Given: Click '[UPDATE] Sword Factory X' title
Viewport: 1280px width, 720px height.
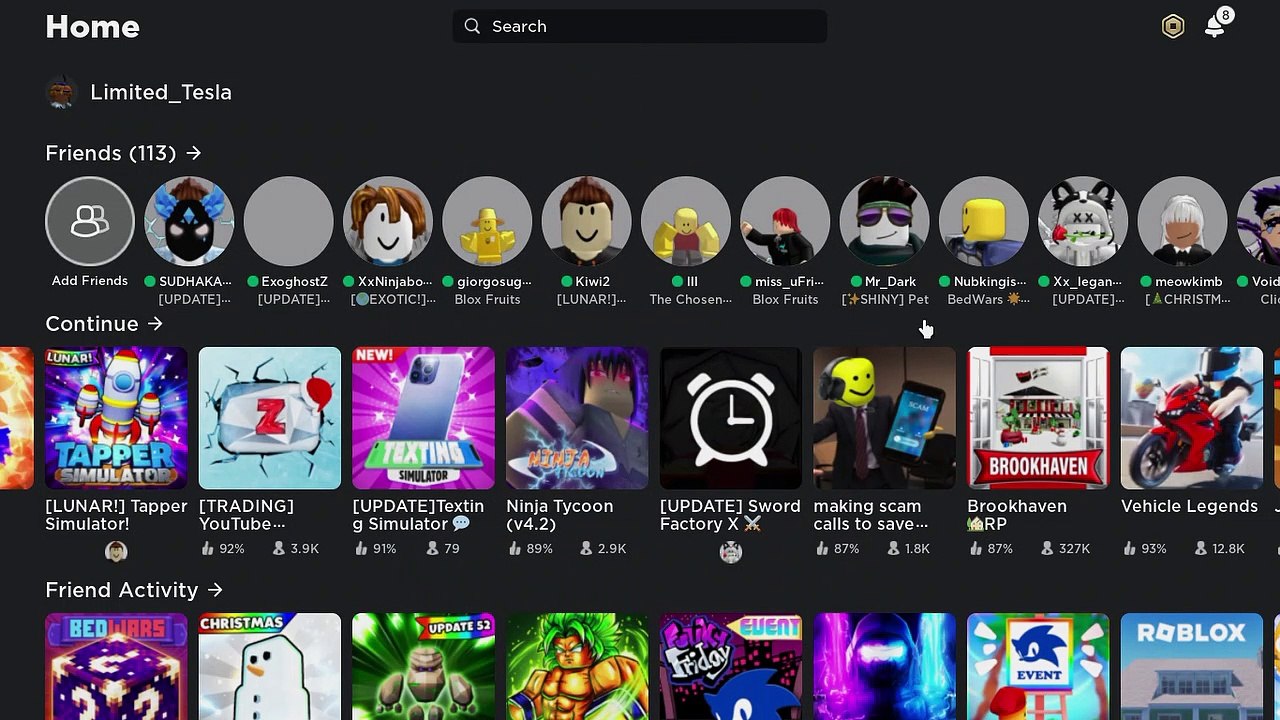Looking at the screenshot, I should point(730,515).
